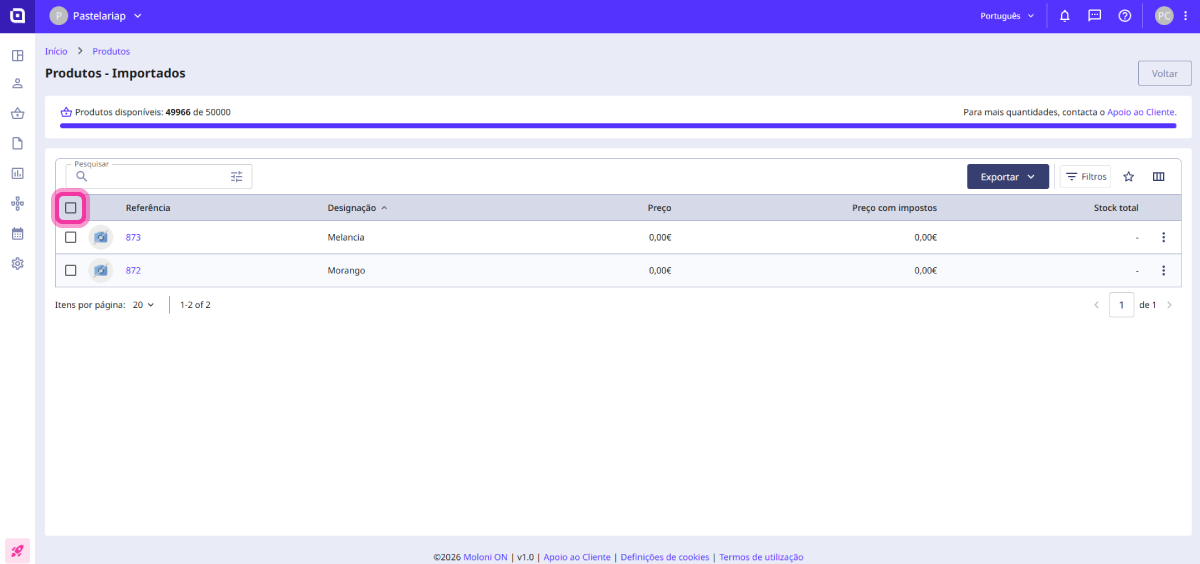Click the available products progress bar
This screenshot has height=564, width=1200.
(618, 126)
